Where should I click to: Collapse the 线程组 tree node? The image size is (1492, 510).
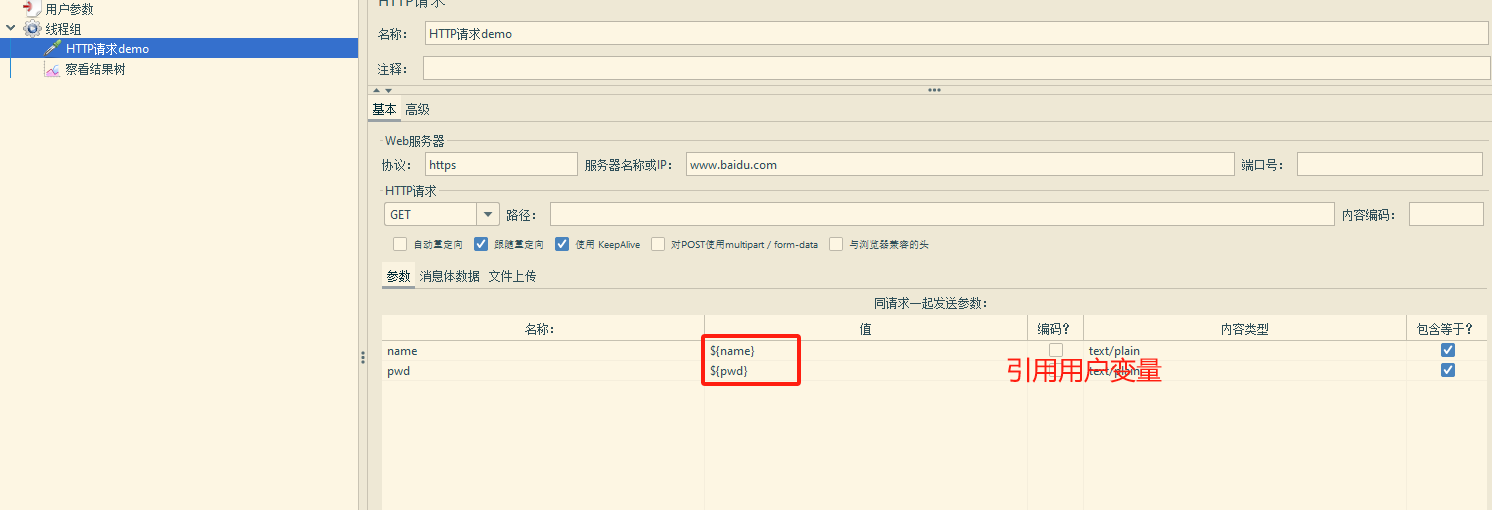[x=10, y=29]
